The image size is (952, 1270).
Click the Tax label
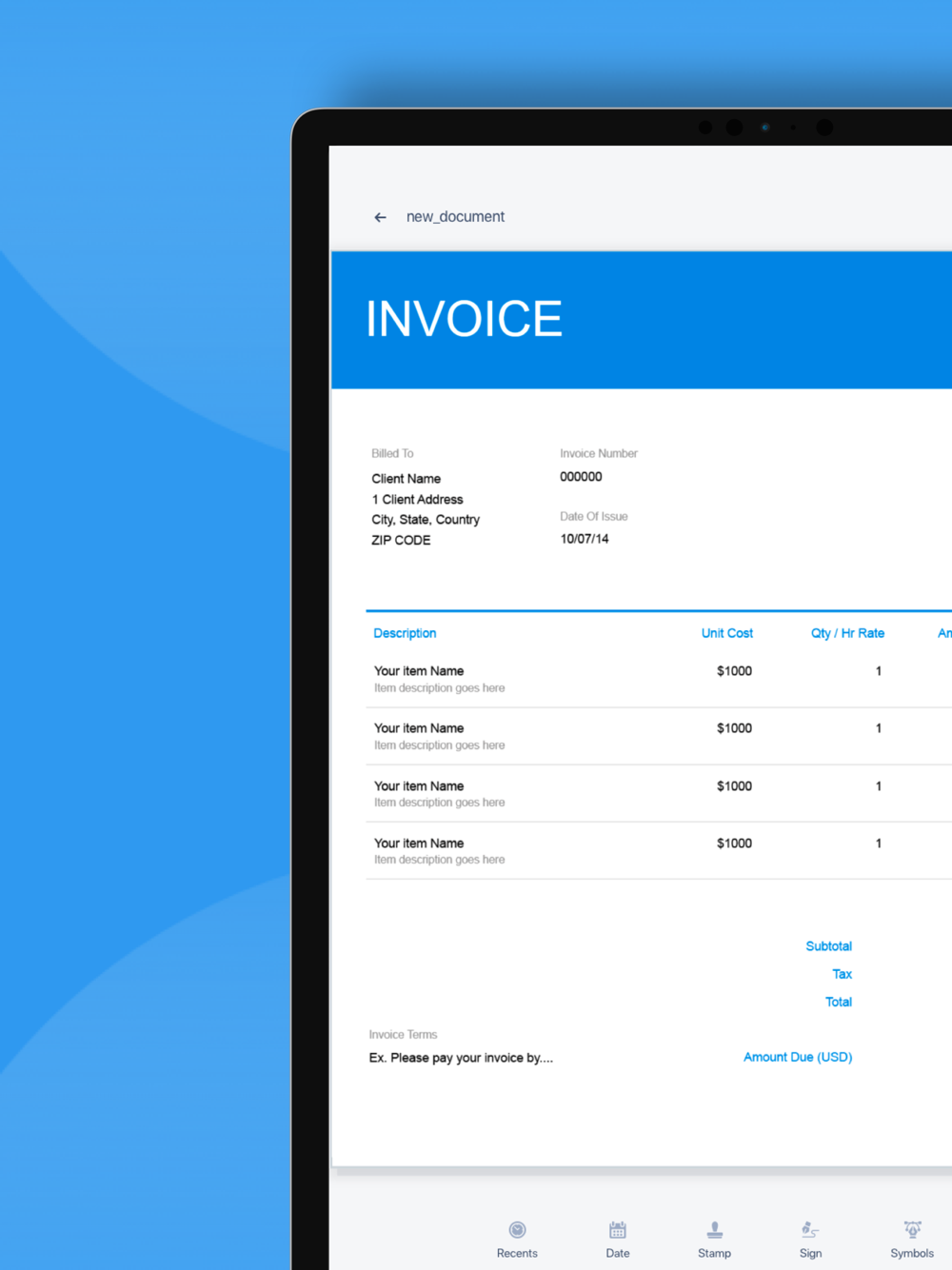[x=842, y=974]
